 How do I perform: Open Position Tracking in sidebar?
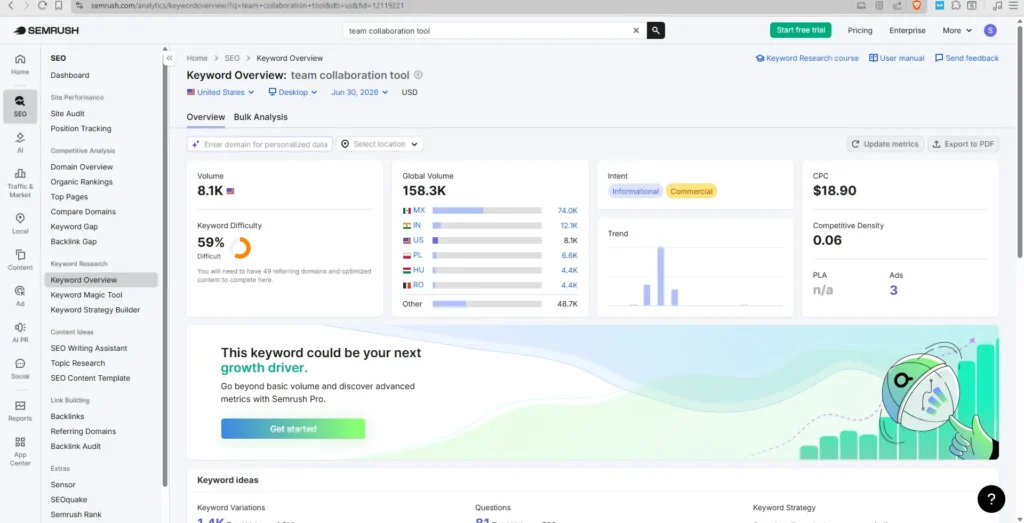pos(81,129)
